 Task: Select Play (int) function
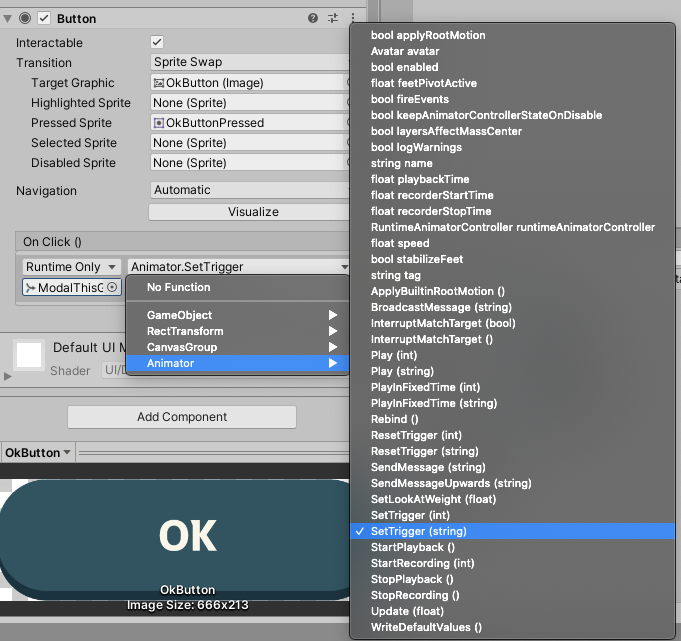512,355
